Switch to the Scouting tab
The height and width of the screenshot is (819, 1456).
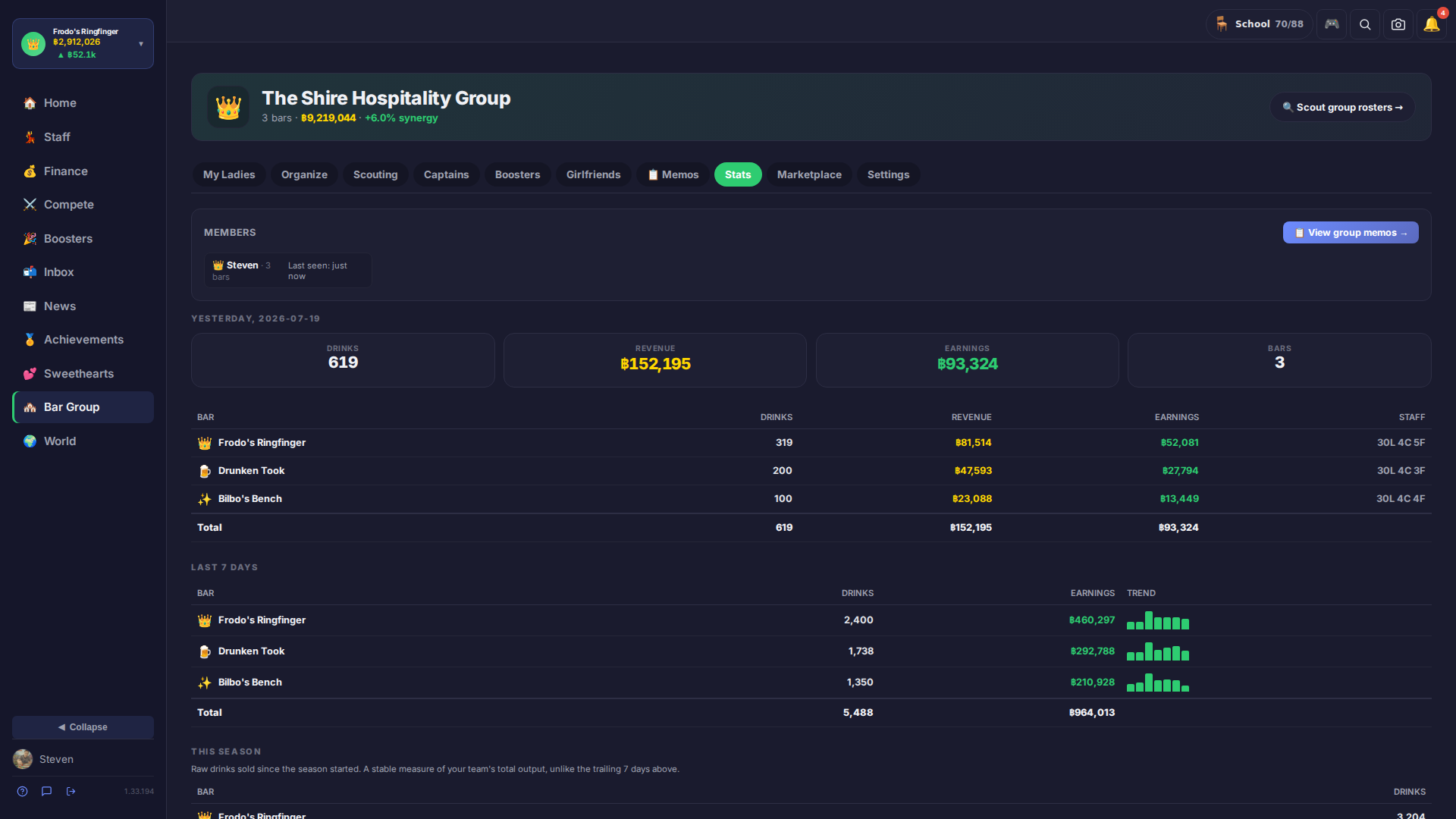click(375, 174)
